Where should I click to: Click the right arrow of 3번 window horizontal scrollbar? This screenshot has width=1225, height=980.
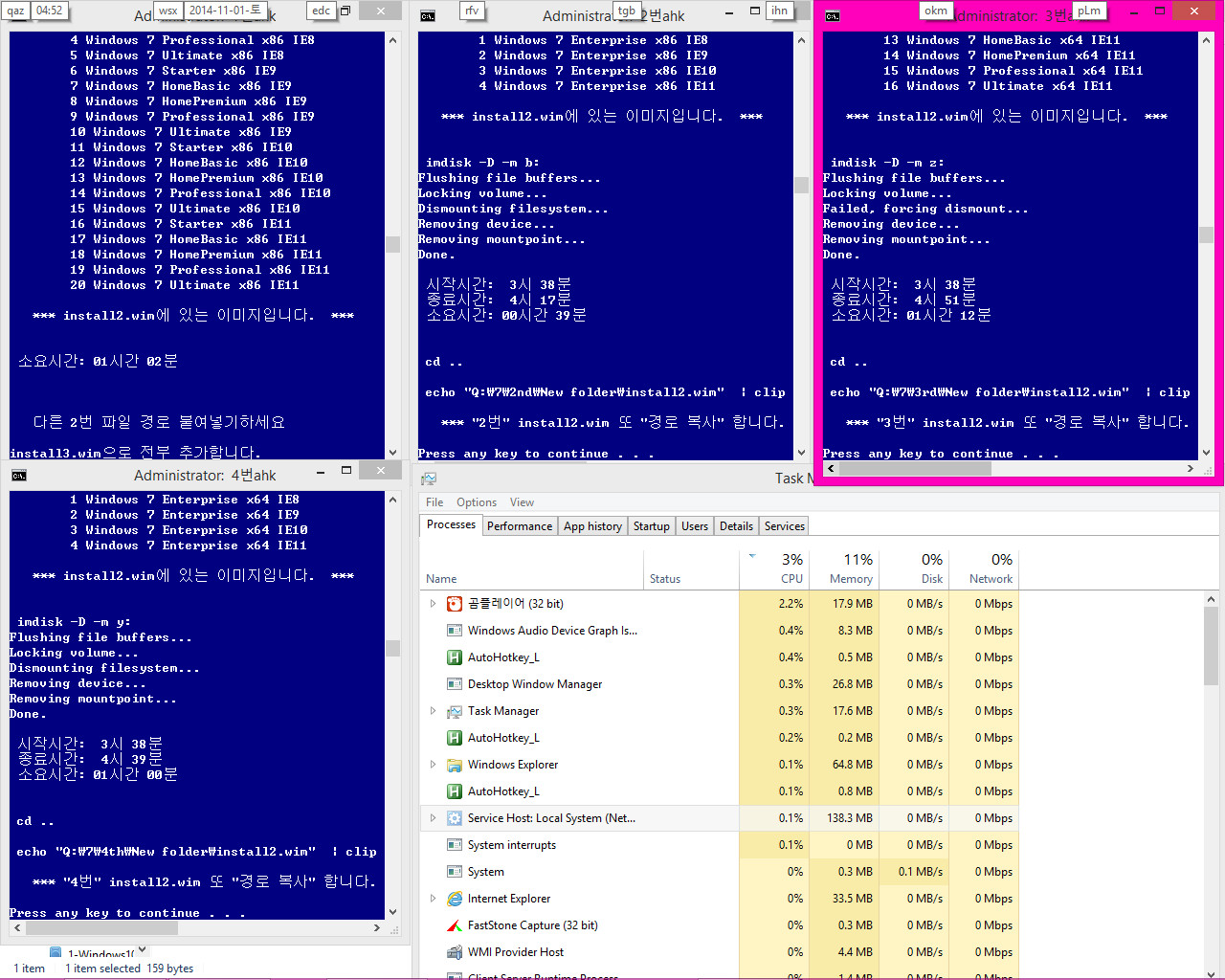tap(1190, 469)
